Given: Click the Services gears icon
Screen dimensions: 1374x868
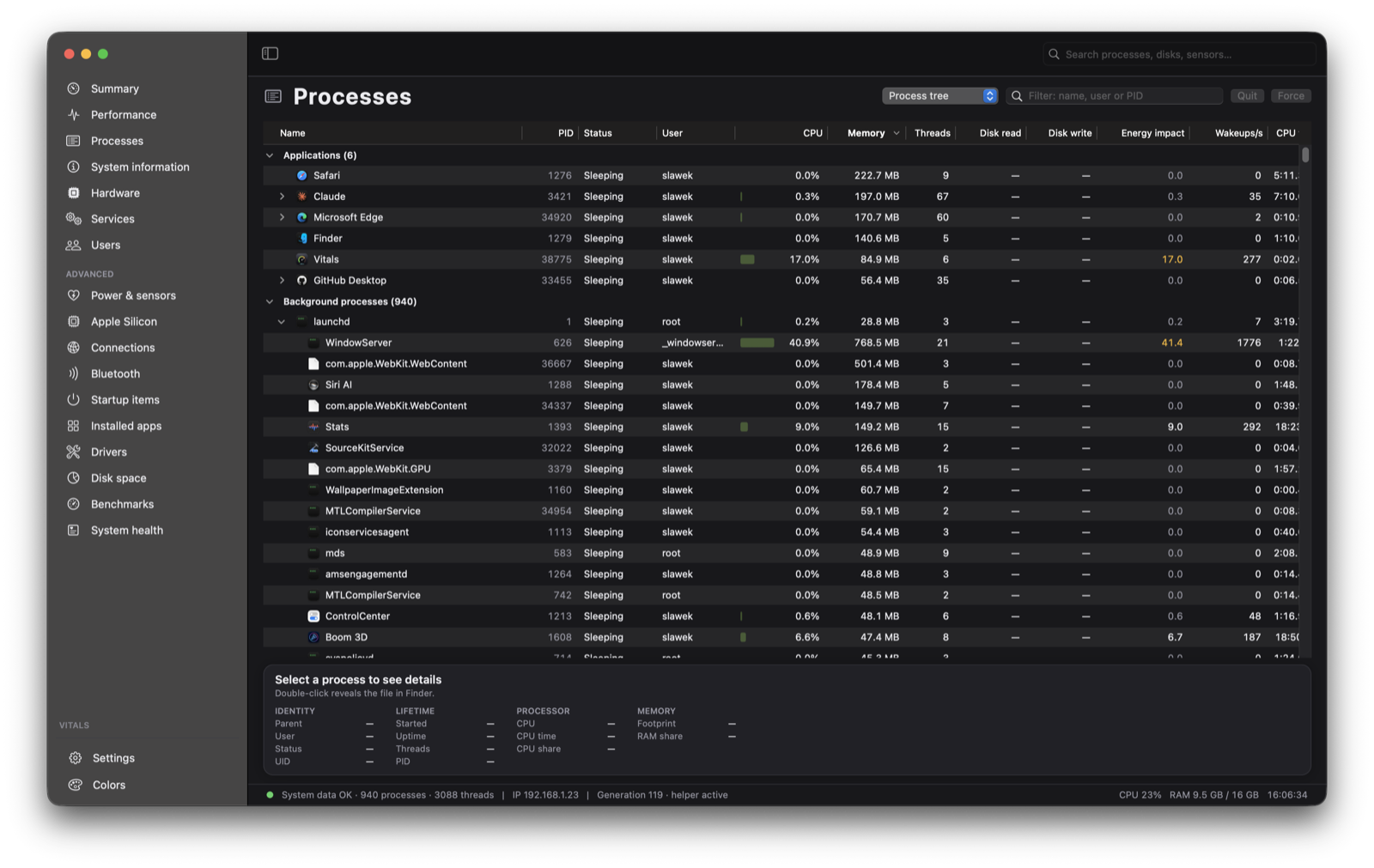Looking at the screenshot, I should click(74, 219).
